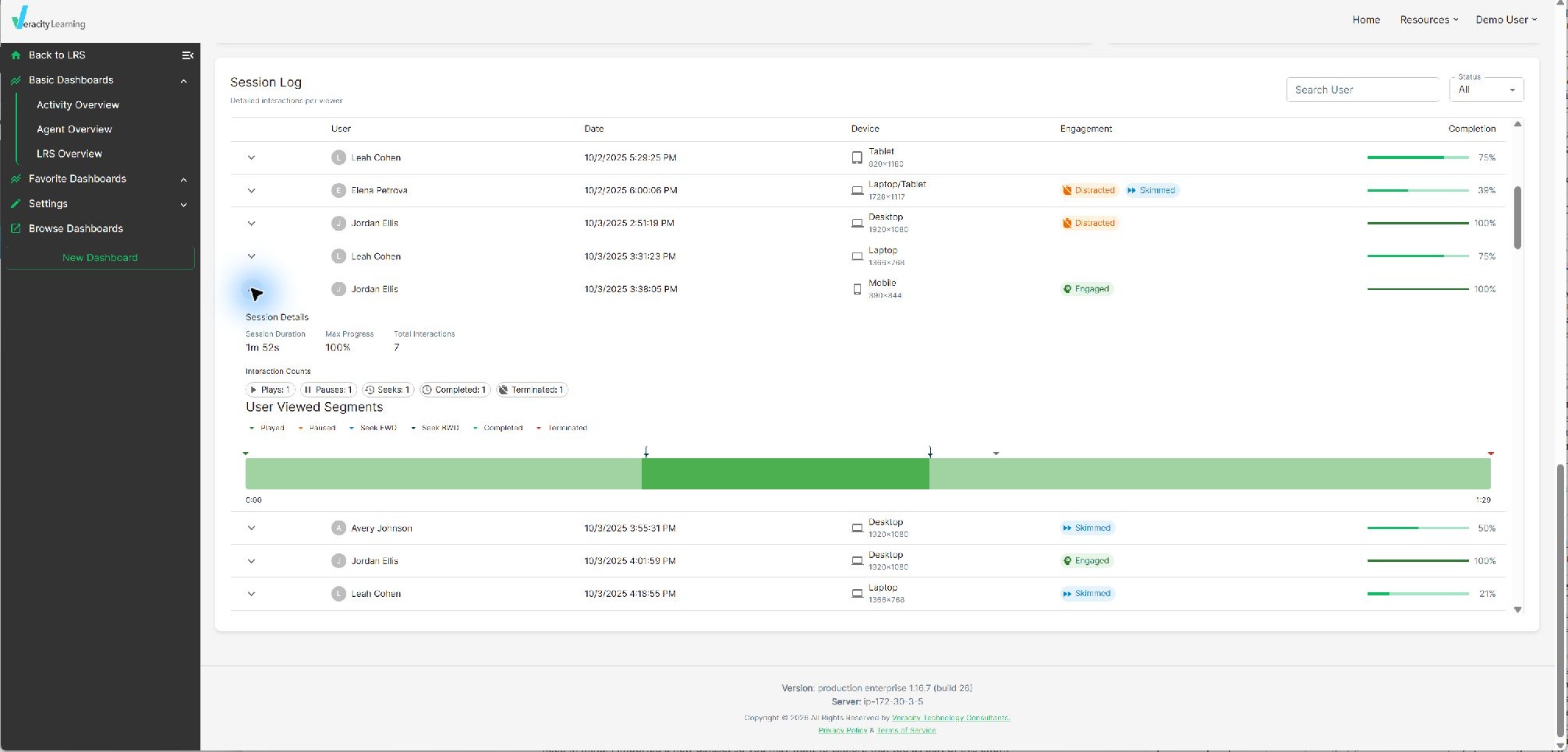Toggle the Terminated legend item
This screenshot has width=1568, height=752.
pyautogui.click(x=561, y=428)
